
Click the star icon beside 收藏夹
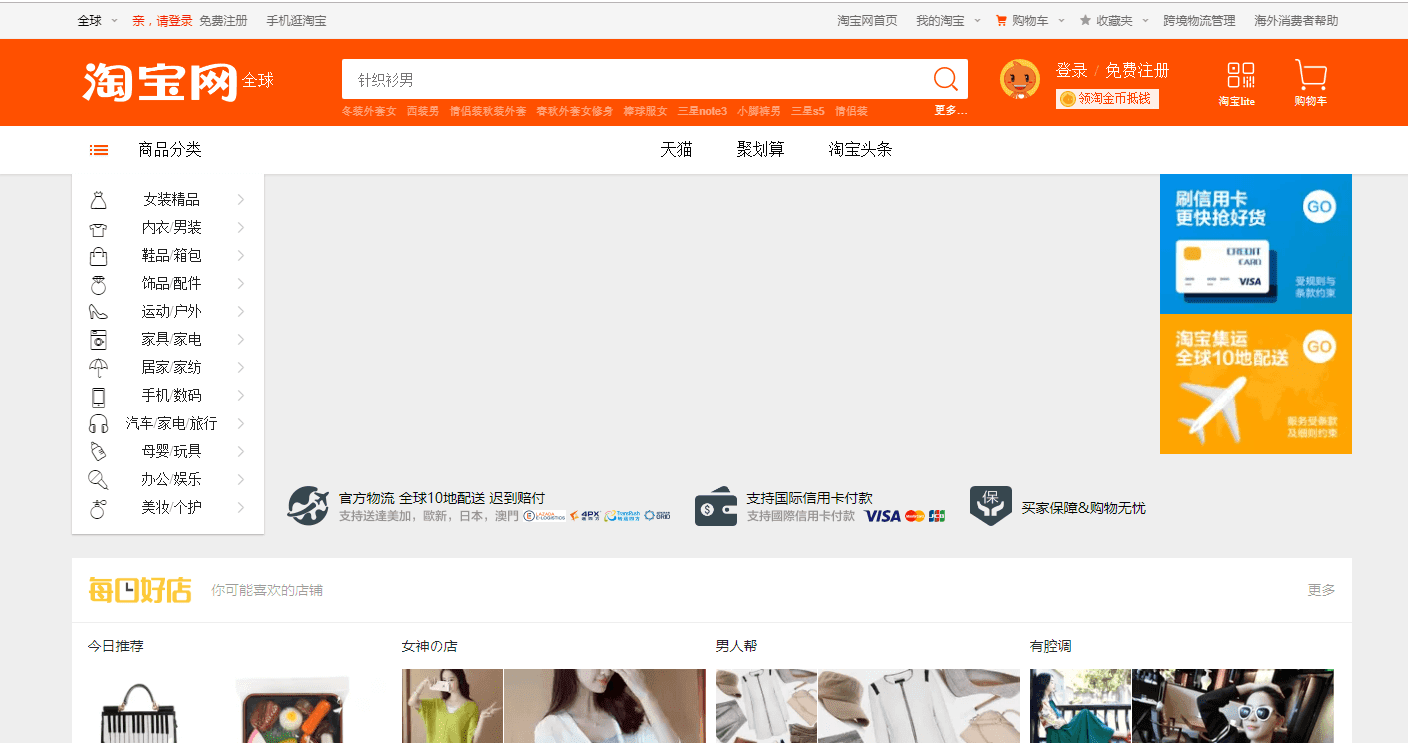point(1085,20)
